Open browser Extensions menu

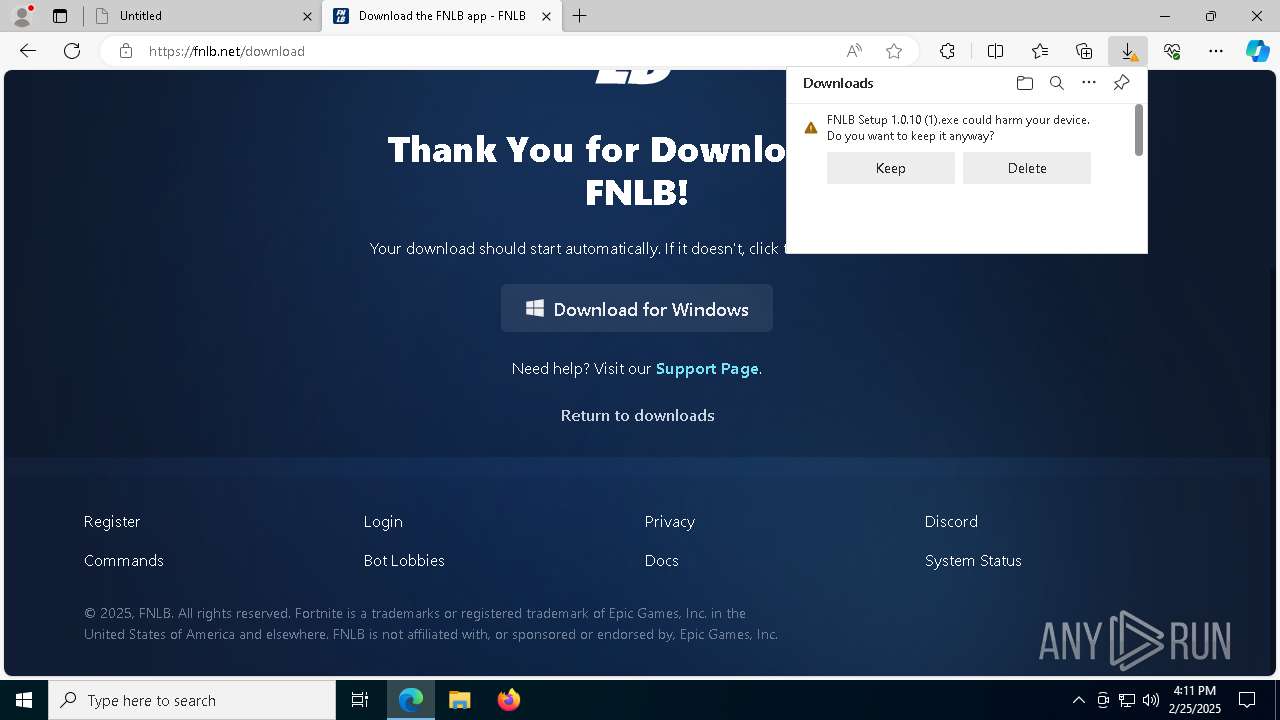[x=947, y=51]
